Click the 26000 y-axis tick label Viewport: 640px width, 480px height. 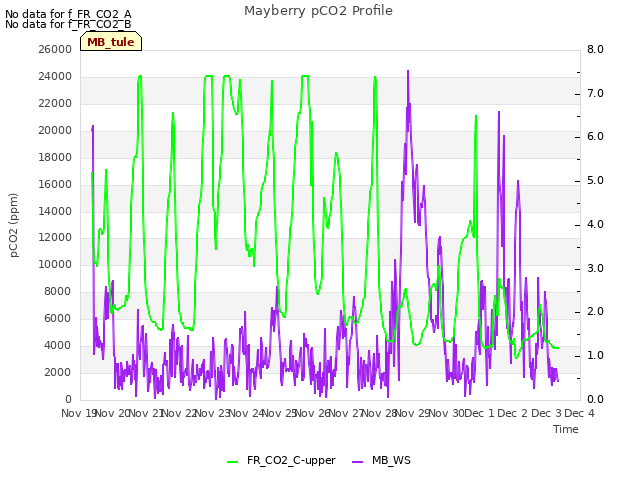[x=55, y=49]
